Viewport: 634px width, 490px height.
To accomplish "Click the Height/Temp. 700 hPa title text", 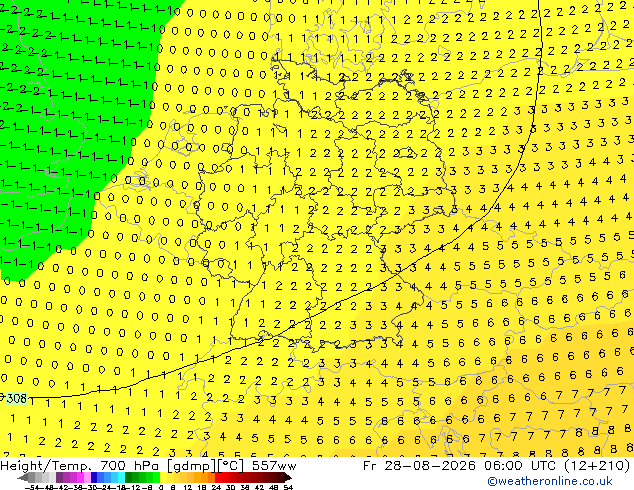I will click(x=81, y=466).
